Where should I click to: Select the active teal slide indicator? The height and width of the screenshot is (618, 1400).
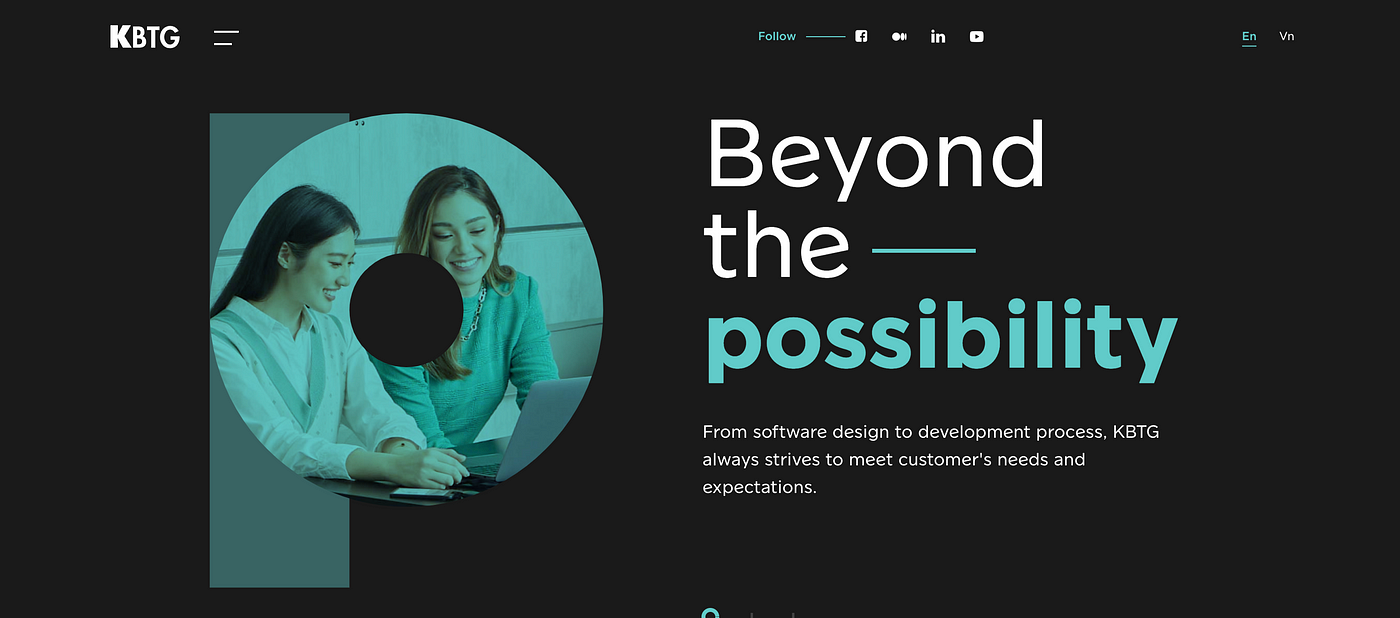(x=710, y=613)
